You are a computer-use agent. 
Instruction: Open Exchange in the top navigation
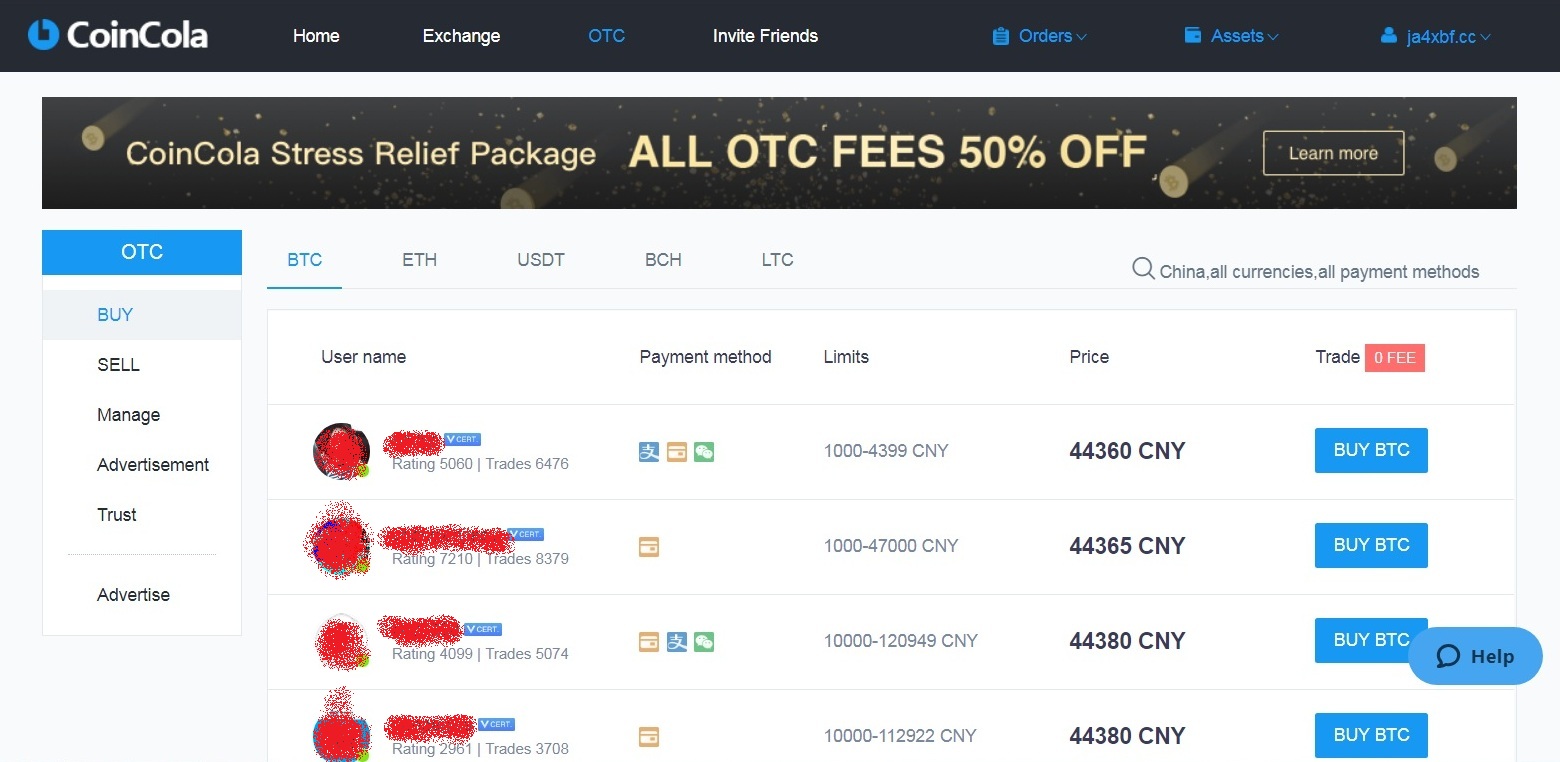coord(461,36)
